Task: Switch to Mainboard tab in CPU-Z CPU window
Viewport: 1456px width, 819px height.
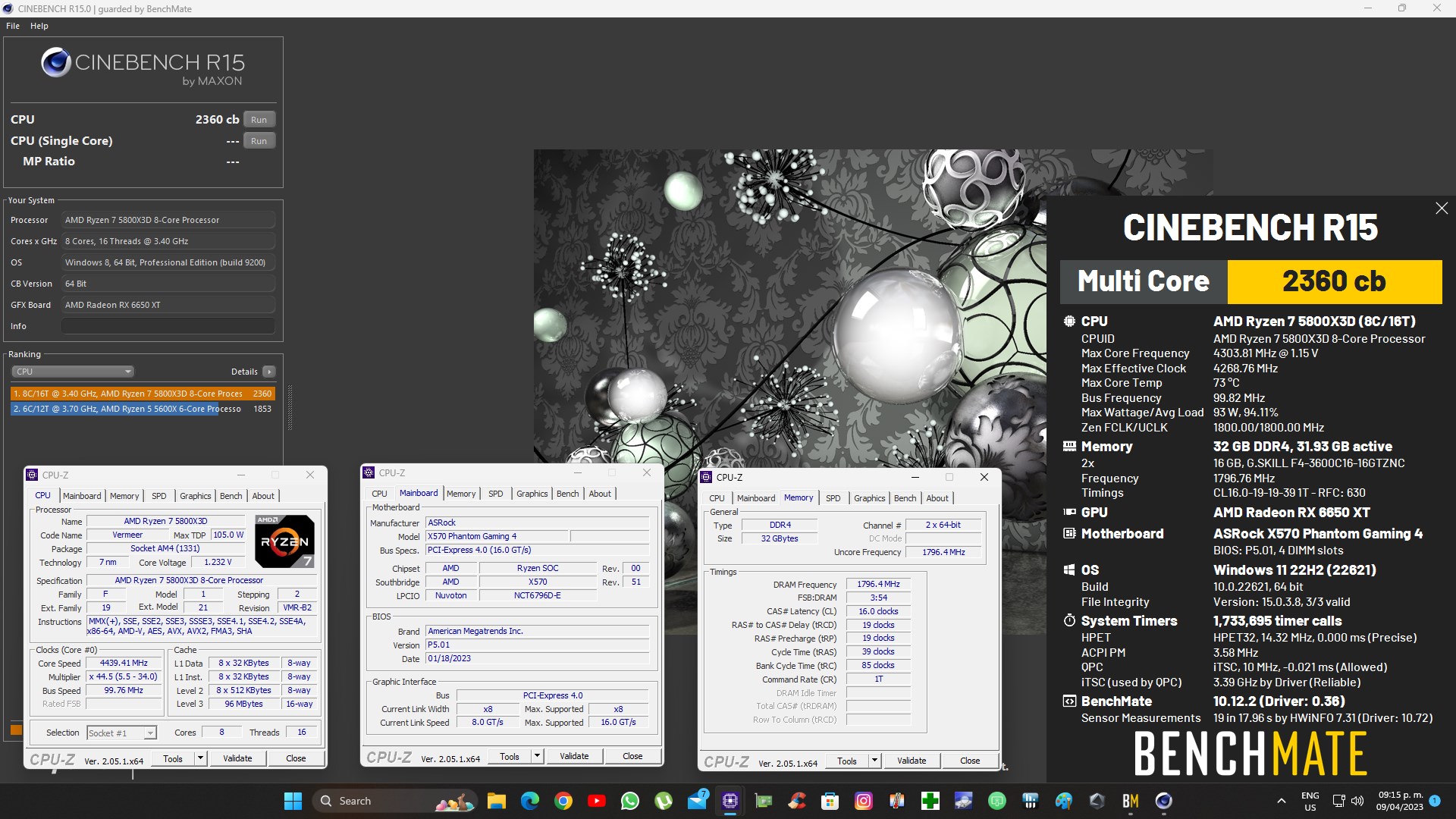Action: click(x=82, y=496)
